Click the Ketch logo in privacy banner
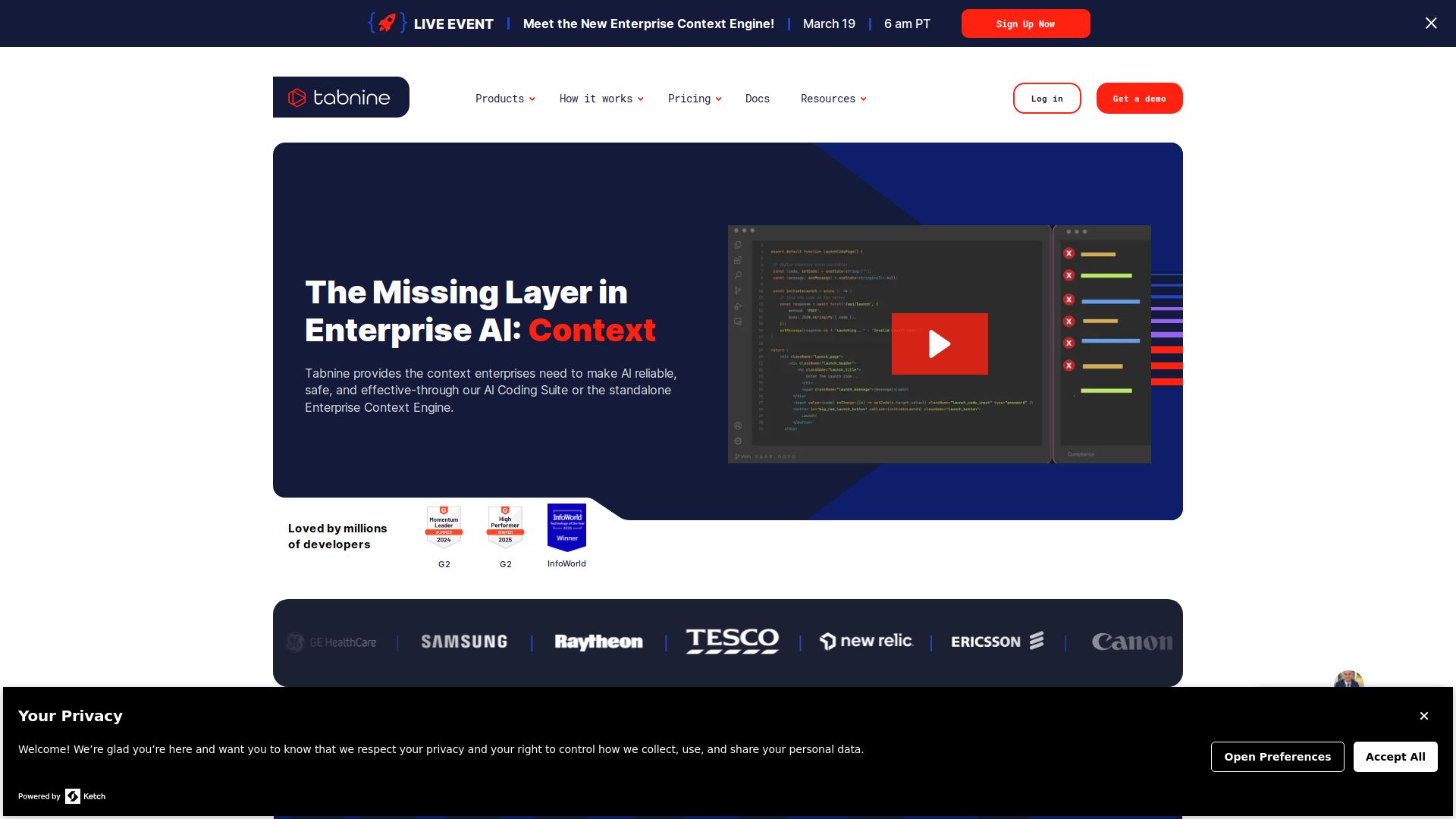This screenshot has width=1456, height=819. (85, 796)
